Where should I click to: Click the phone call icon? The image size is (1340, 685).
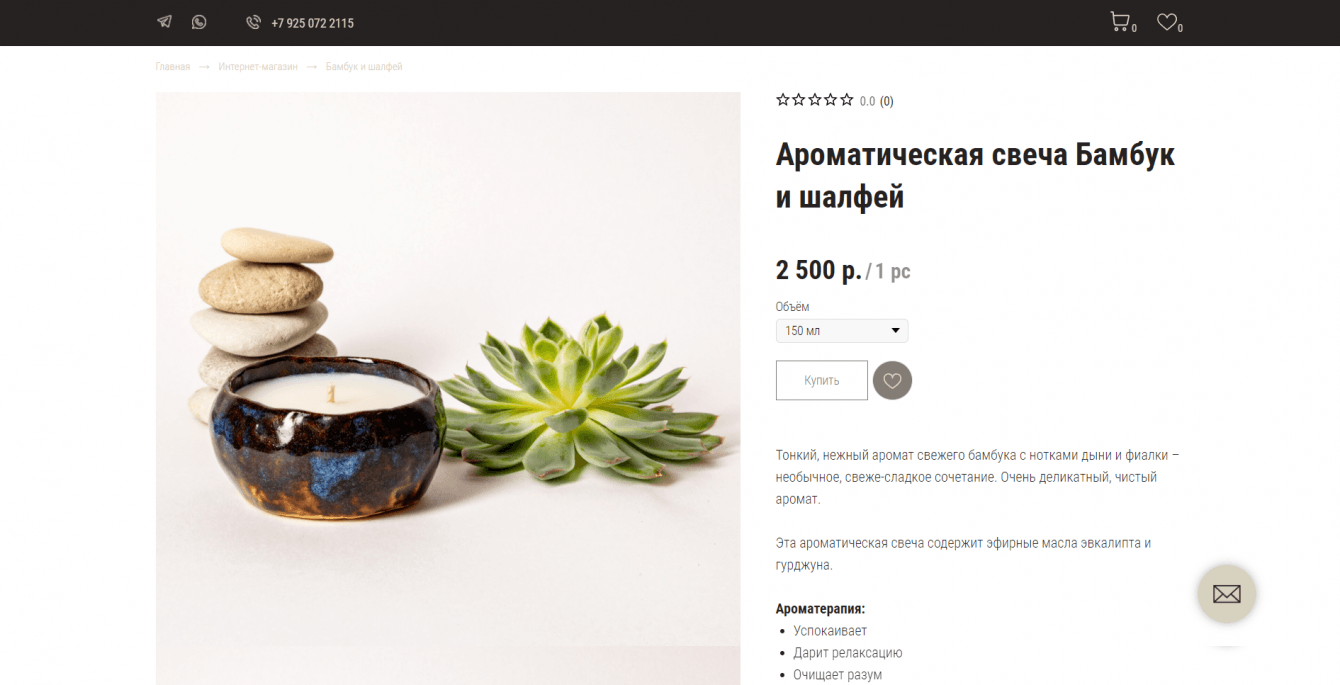[x=253, y=22]
